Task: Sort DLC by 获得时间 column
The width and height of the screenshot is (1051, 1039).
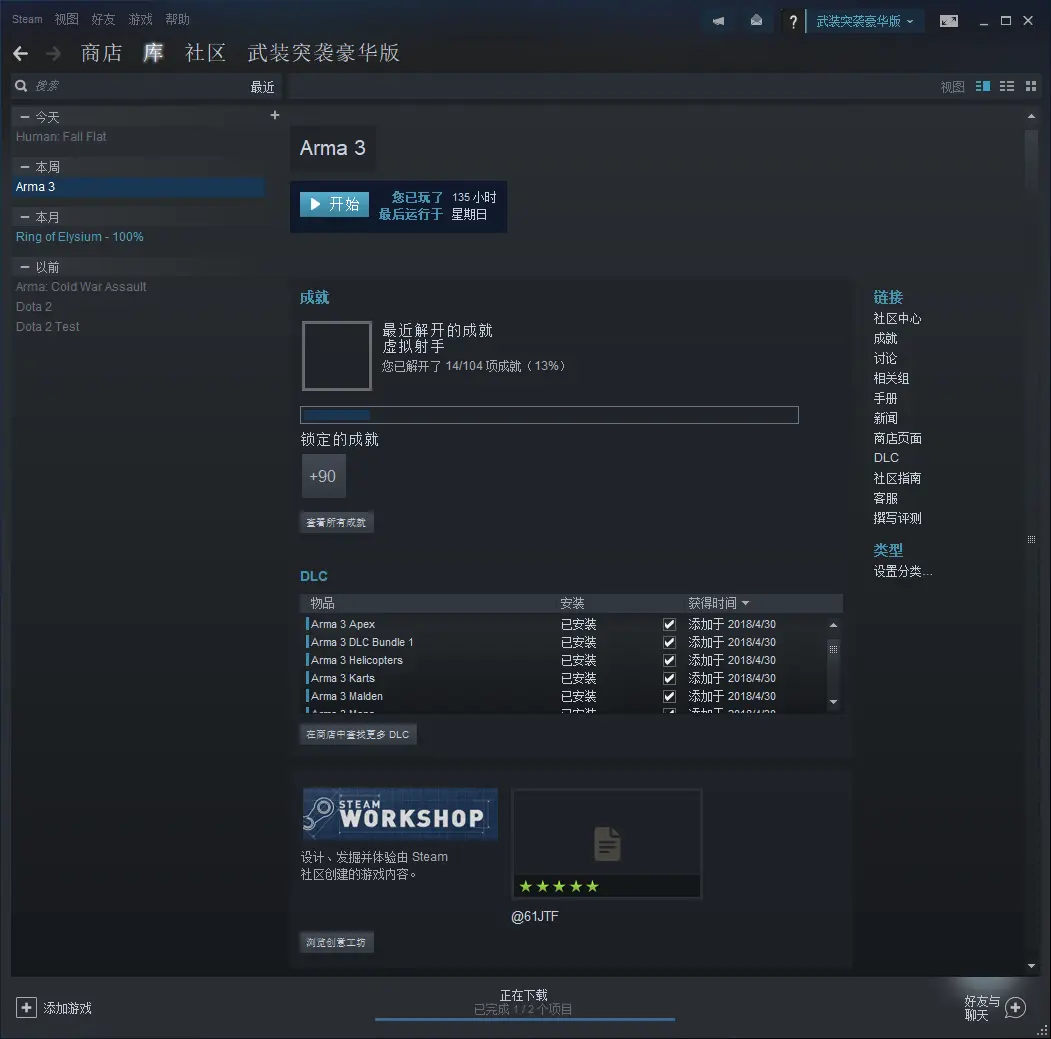Action: click(719, 603)
